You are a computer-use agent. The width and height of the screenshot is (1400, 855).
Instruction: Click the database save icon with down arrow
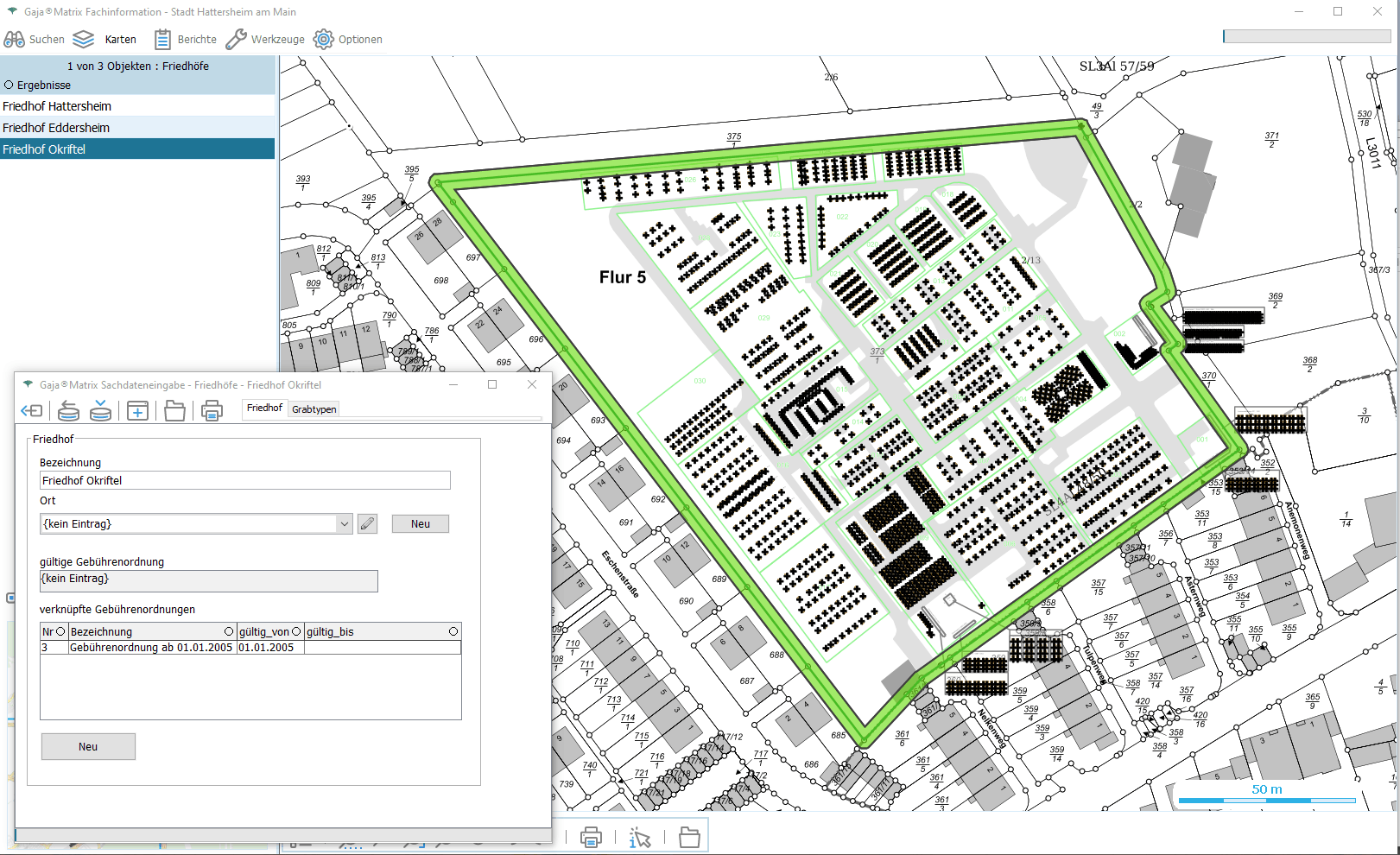tap(101, 411)
